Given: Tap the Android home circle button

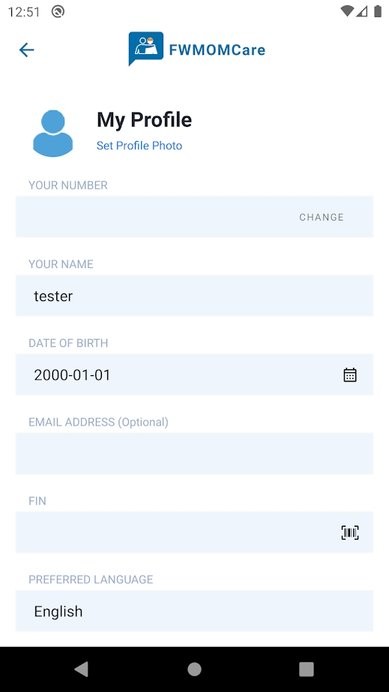Looking at the screenshot, I should (194, 669).
